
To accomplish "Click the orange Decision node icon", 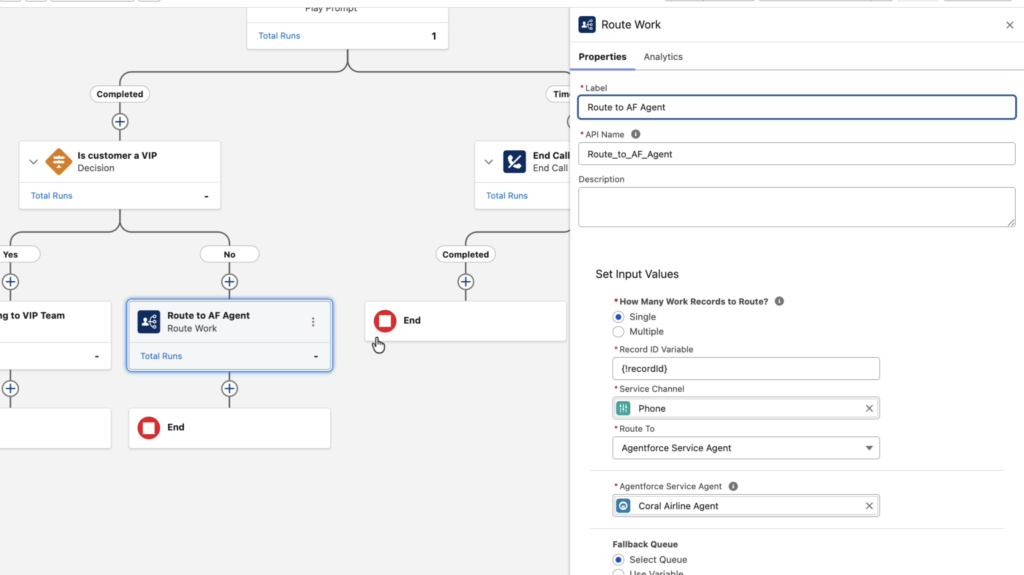I will pos(59,161).
